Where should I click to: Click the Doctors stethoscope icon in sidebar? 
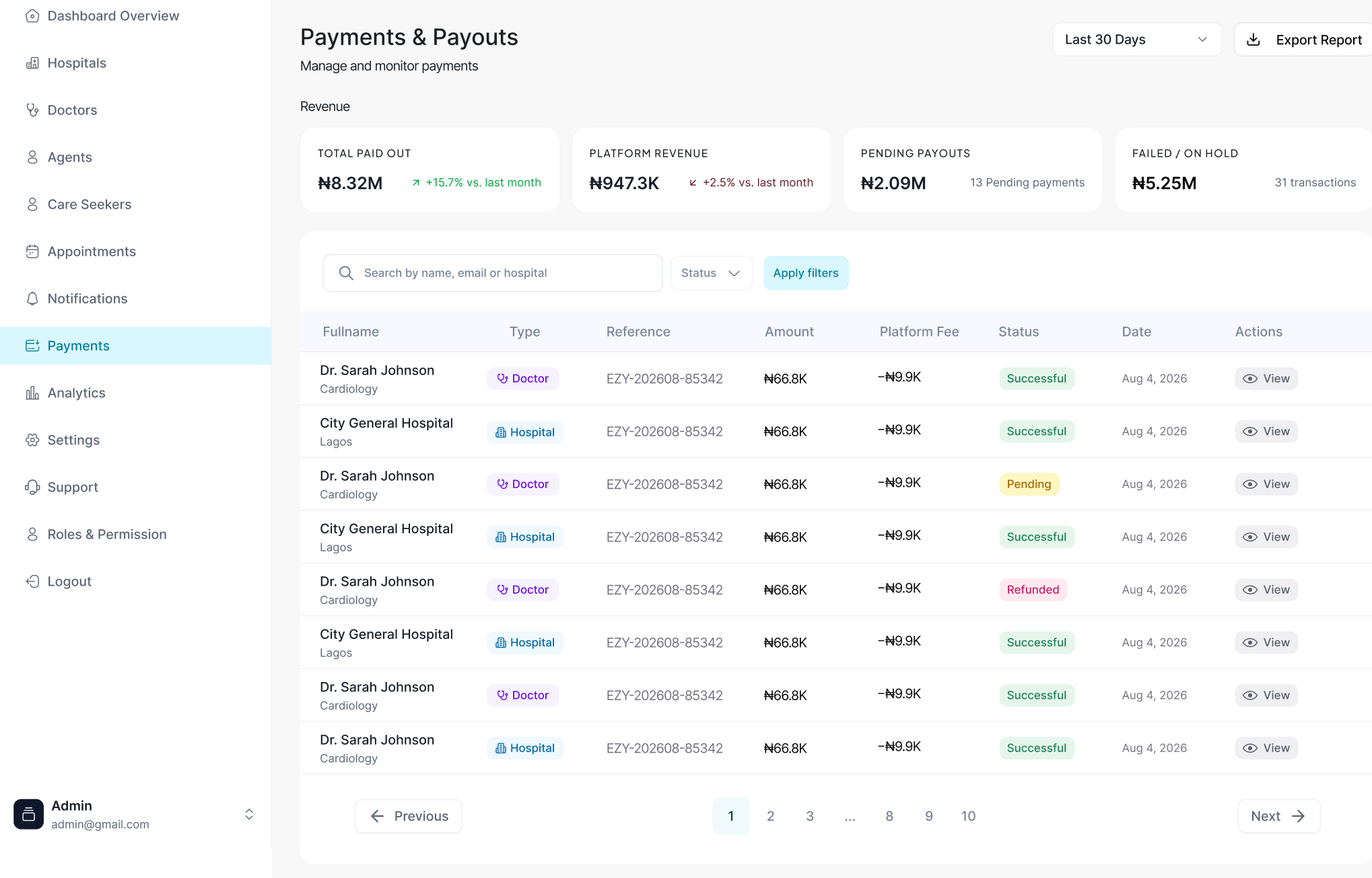tap(32, 110)
